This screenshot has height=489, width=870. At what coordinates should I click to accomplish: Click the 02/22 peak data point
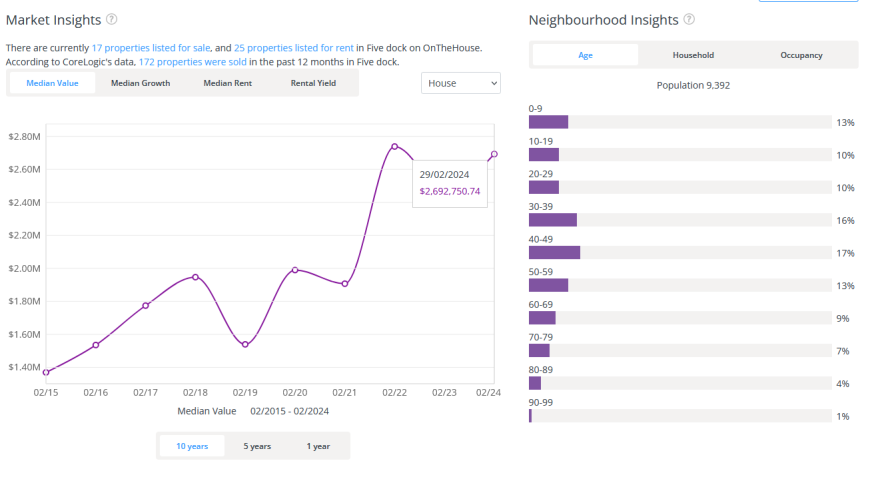(394, 147)
